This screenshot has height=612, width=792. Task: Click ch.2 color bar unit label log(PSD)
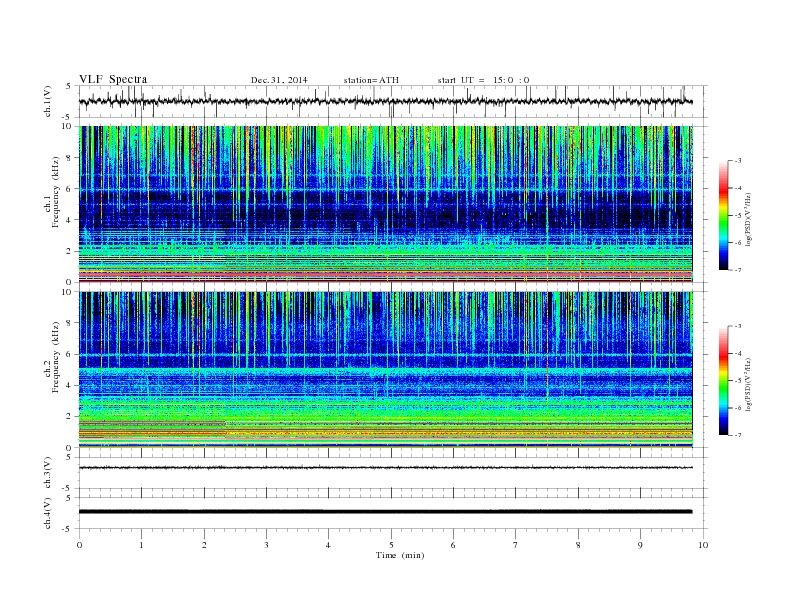point(749,384)
